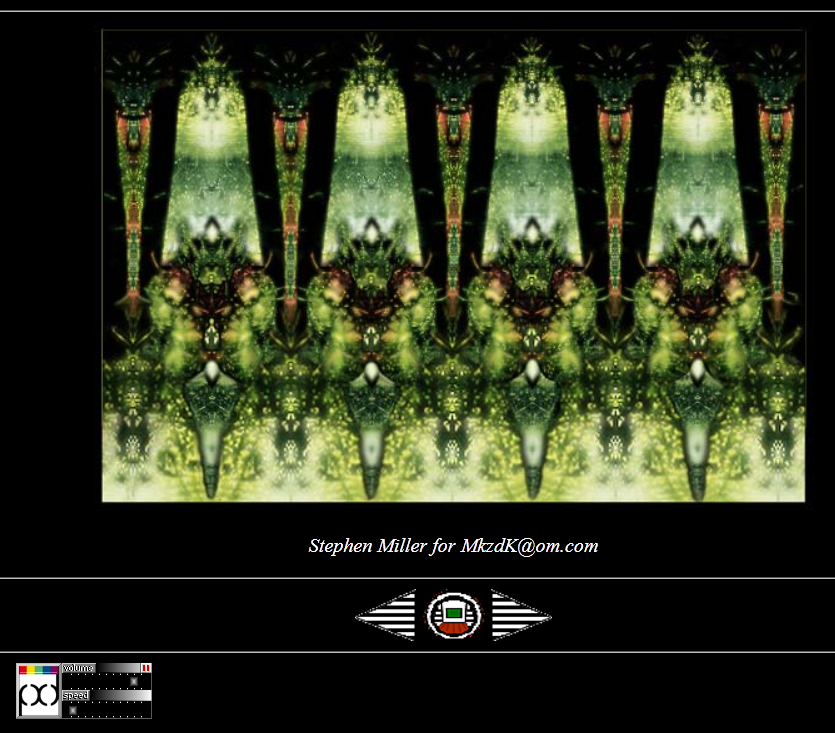Viewport: 835px width, 733px height.
Task: Click the 'volume' label in player
Action: coord(79,668)
